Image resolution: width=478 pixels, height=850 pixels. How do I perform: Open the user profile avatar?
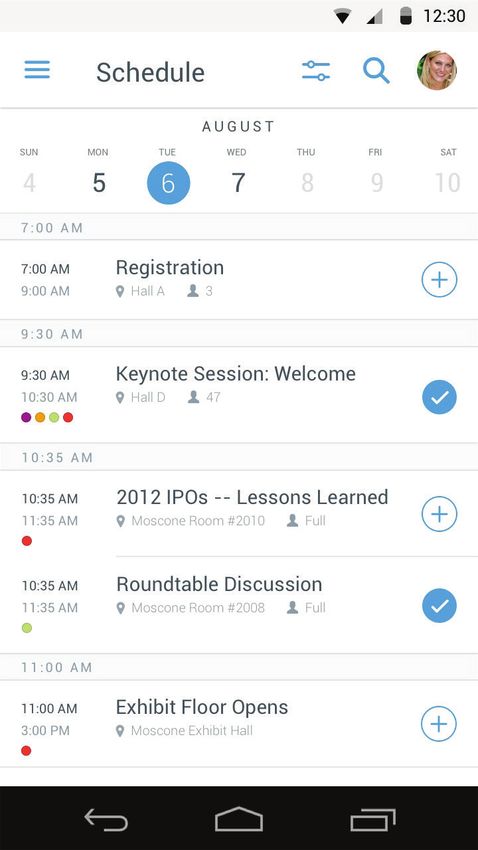[x=437, y=70]
